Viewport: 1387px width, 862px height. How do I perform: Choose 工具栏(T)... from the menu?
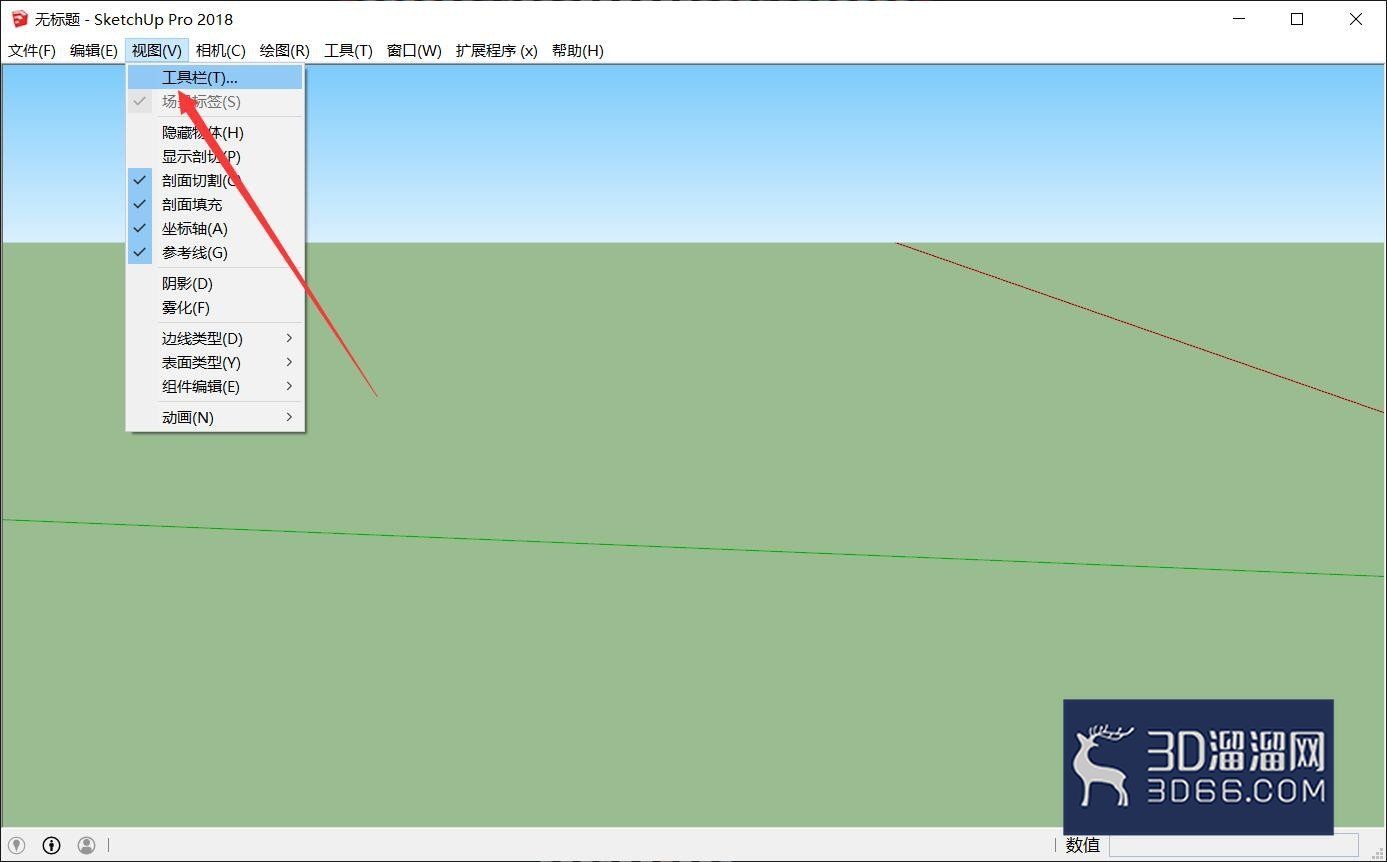(x=215, y=77)
